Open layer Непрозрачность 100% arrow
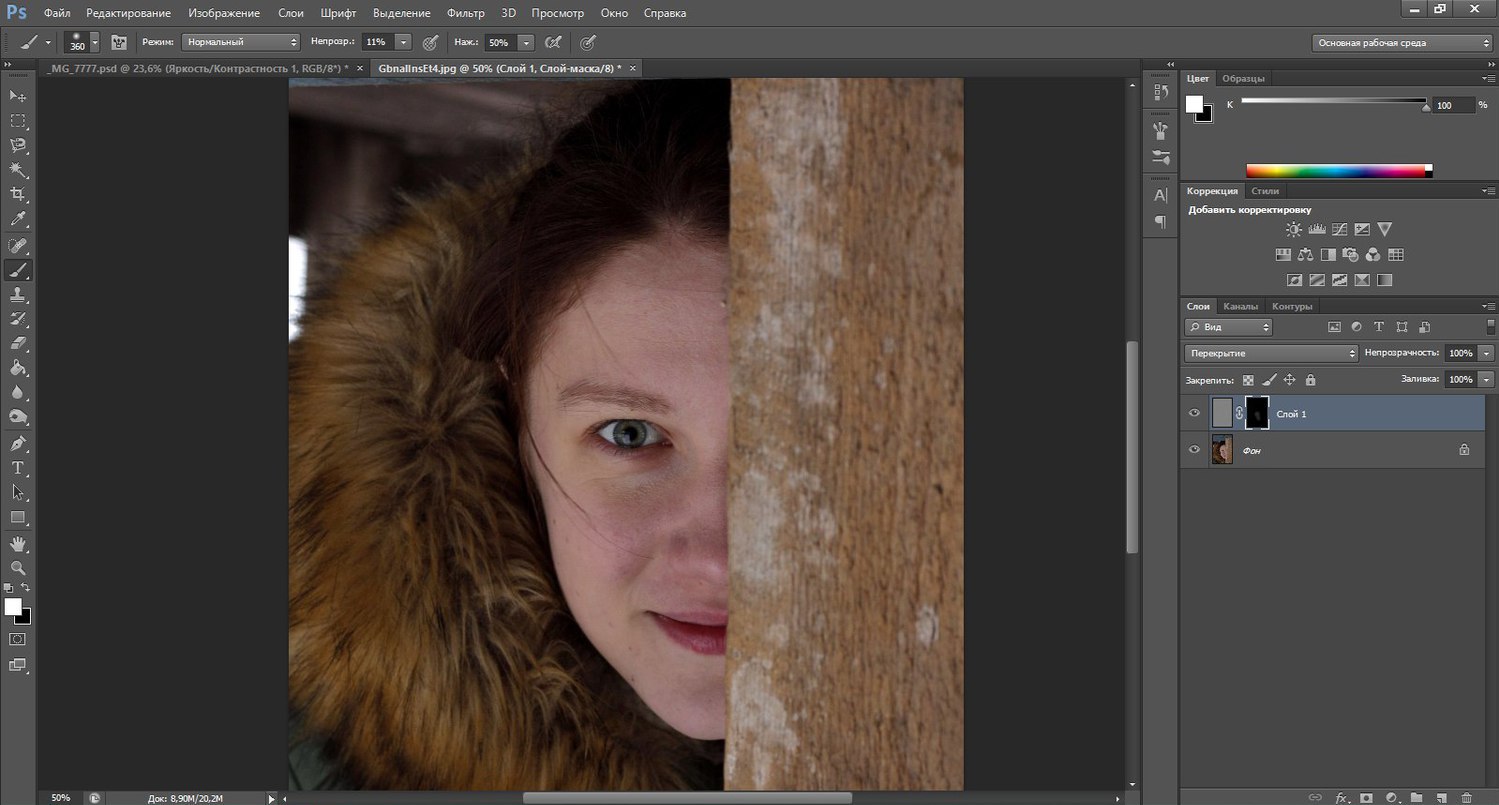The width and height of the screenshot is (1499, 805). (1486, 353)
